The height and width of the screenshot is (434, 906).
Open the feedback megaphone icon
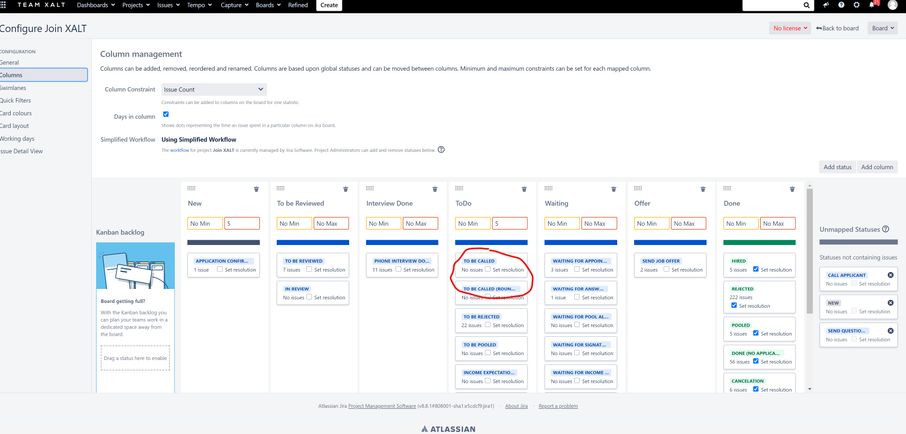[826, 5]
